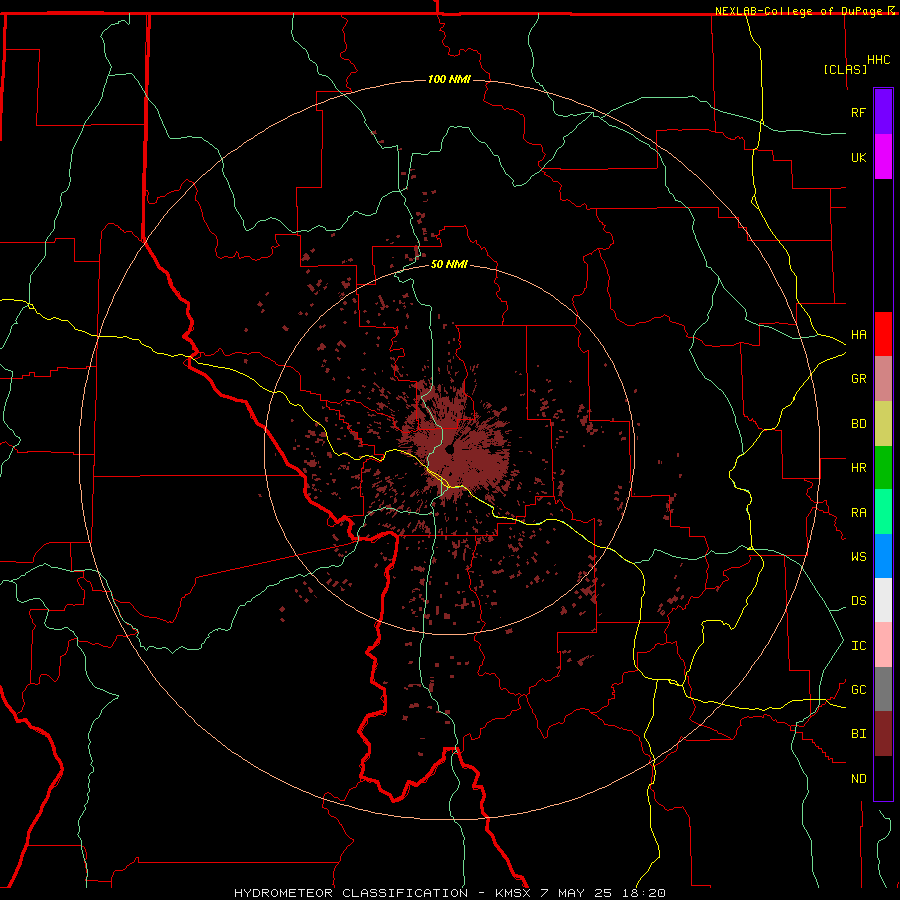Click the 'UK' legend label
900x900 pixels.
point(858,158)
